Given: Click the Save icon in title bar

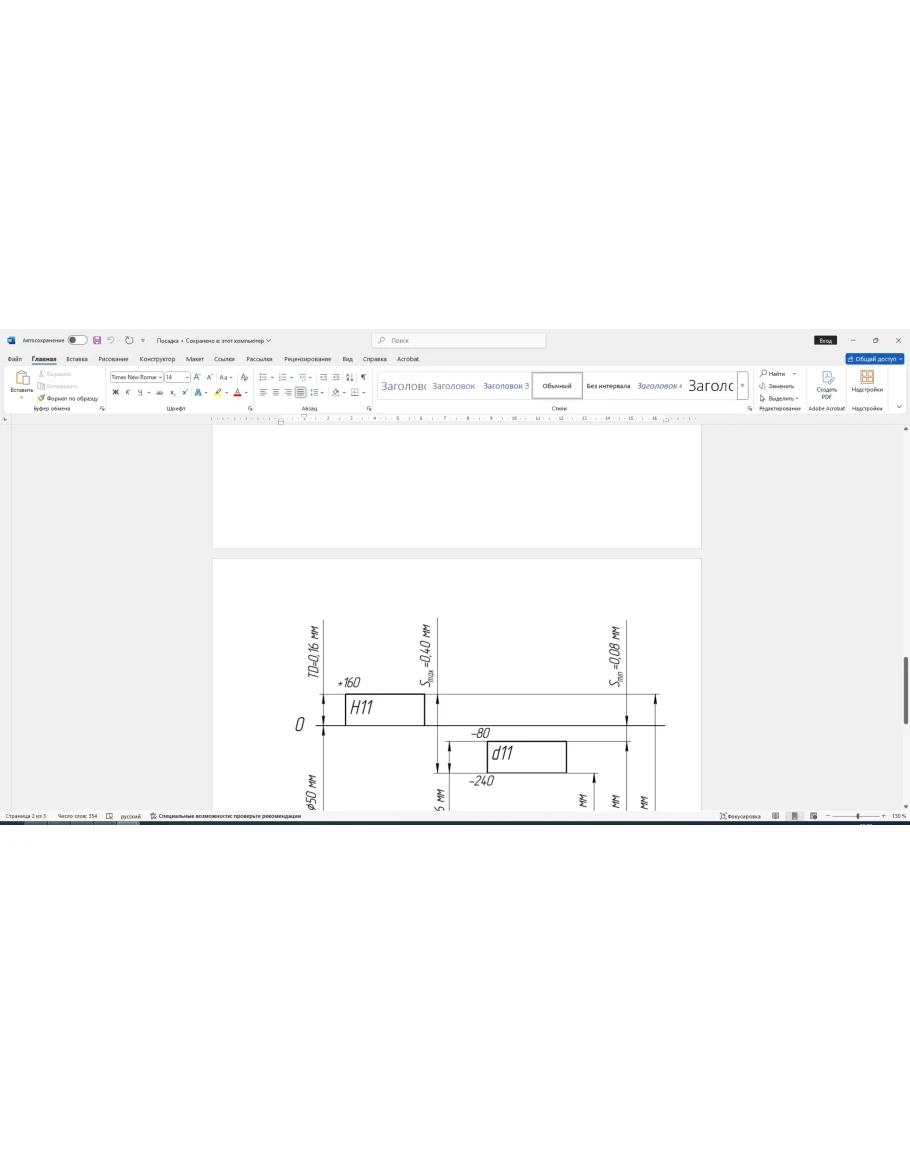Looking at the screenshot, I should [97, 340].
